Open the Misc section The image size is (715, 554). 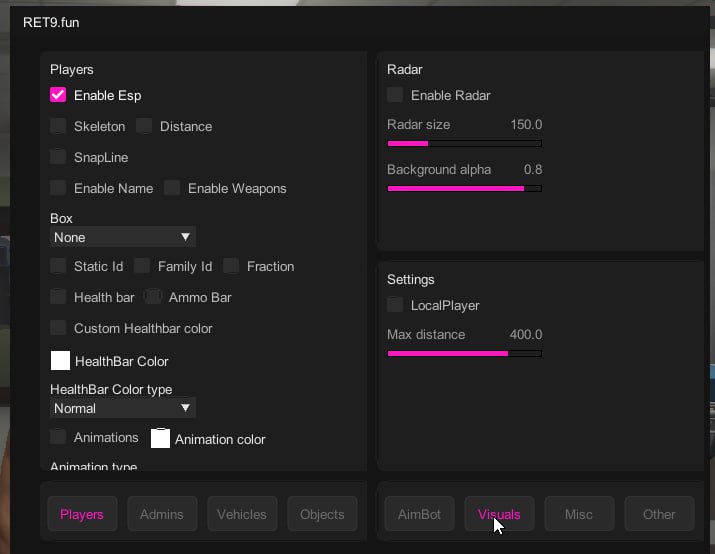579,514
